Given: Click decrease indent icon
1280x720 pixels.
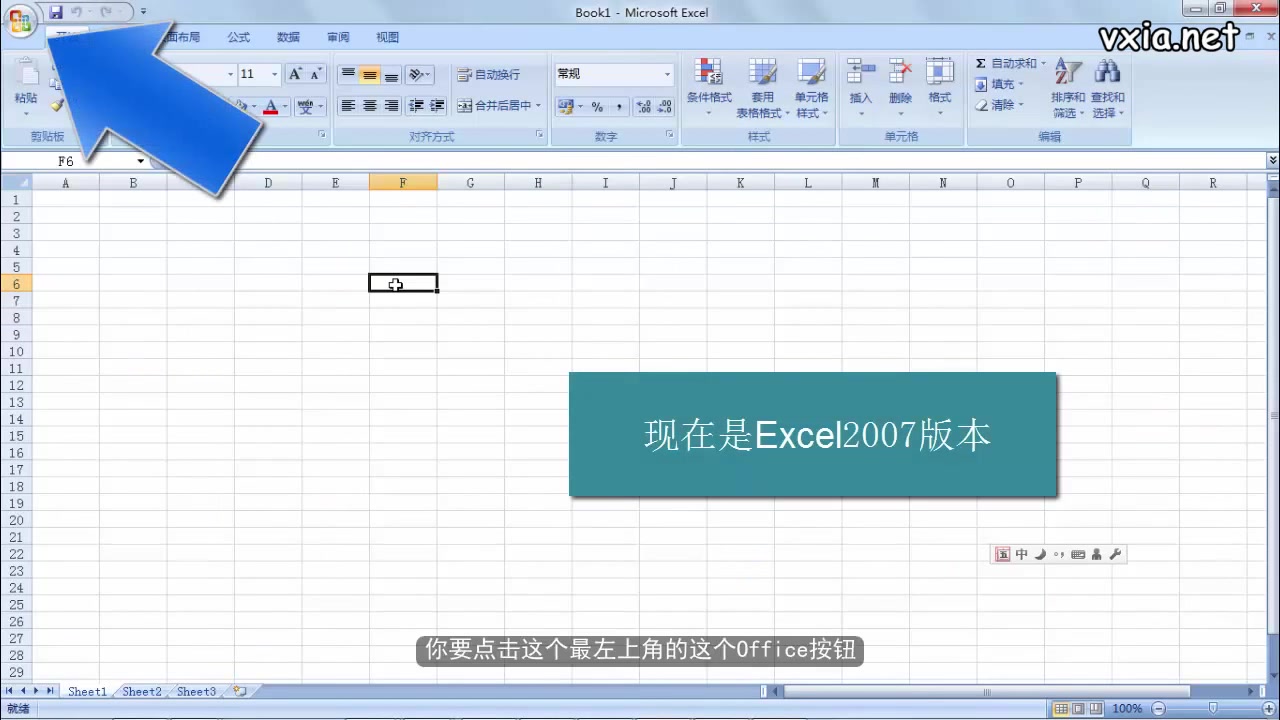Looking at the screenshot, I should [x=416, y=105].
